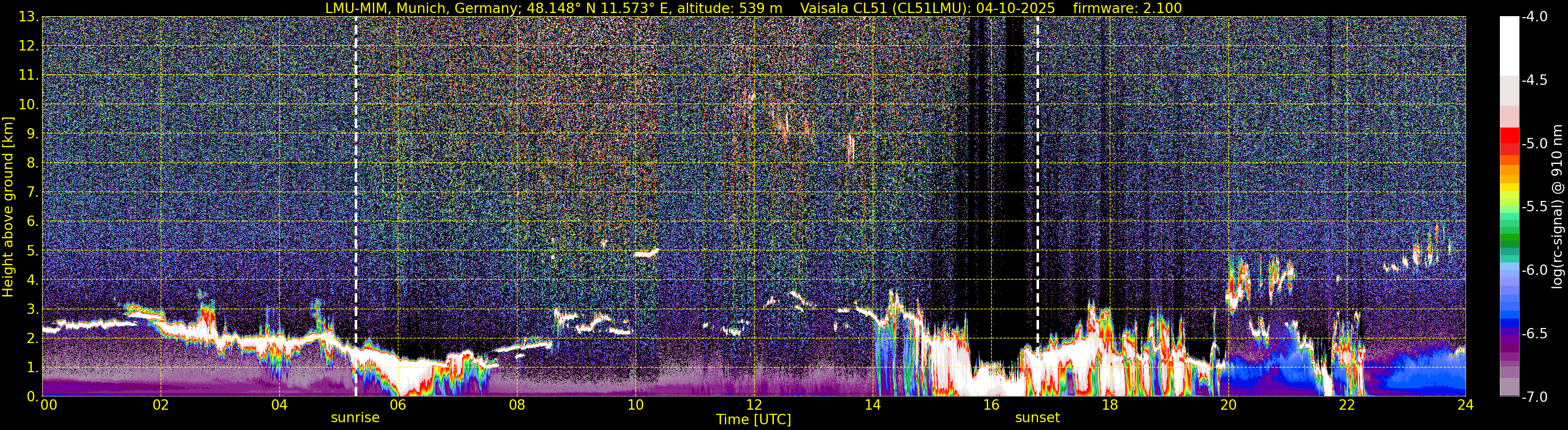1568x430 pixels.
Task: Click the "sunrise" label below the time axis
Action: (355, 418)
